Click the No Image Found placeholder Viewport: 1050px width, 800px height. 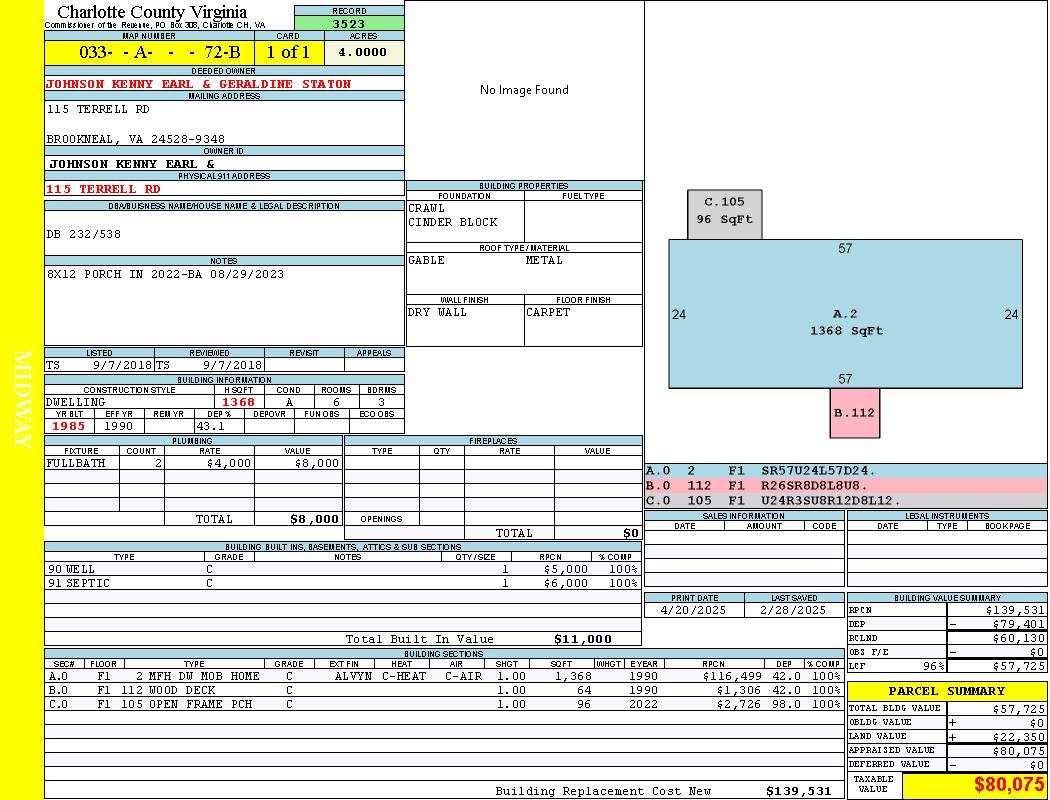[524, 90]
